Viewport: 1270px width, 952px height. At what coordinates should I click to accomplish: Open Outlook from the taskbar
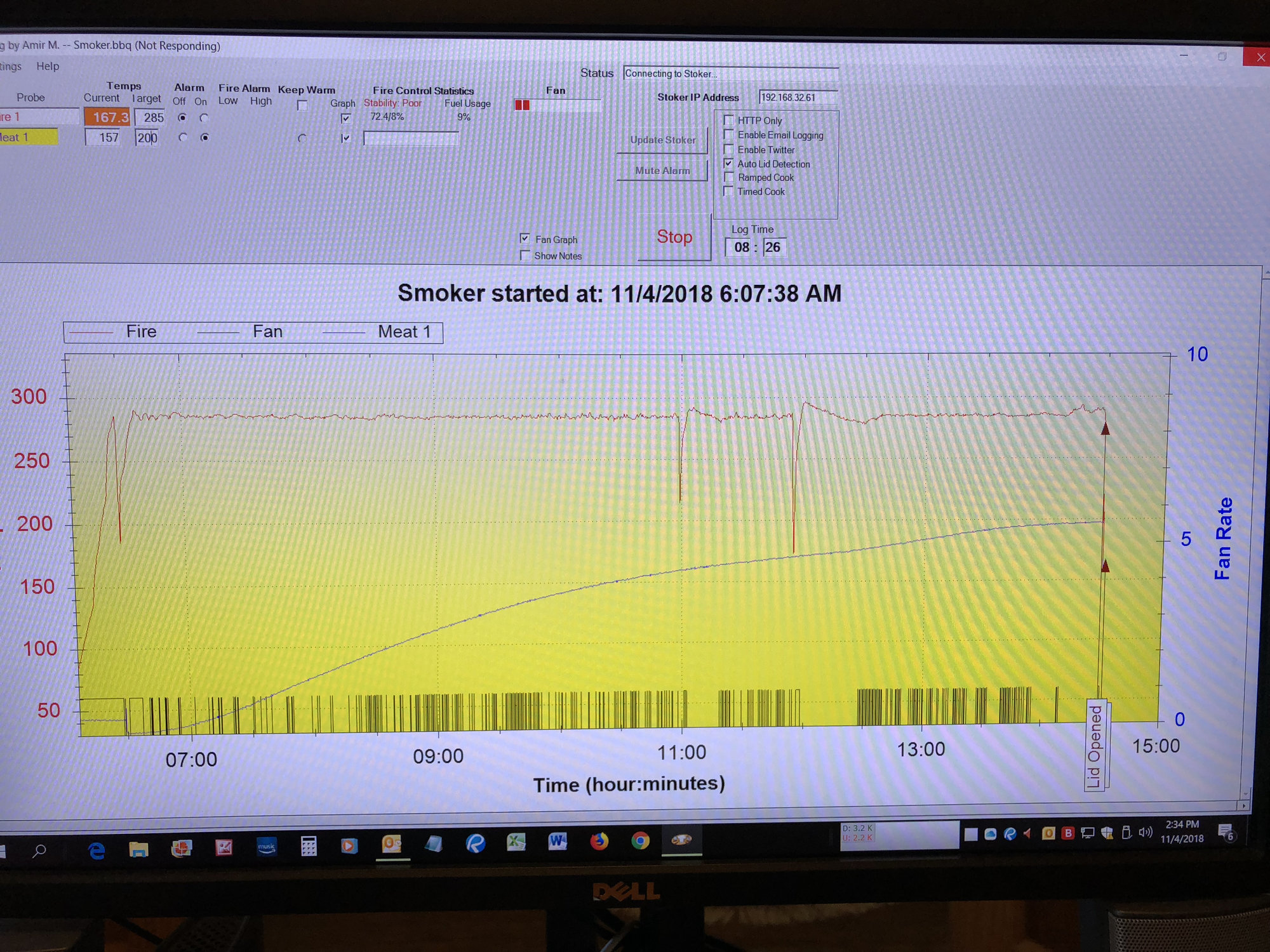(x=392, y=843)
